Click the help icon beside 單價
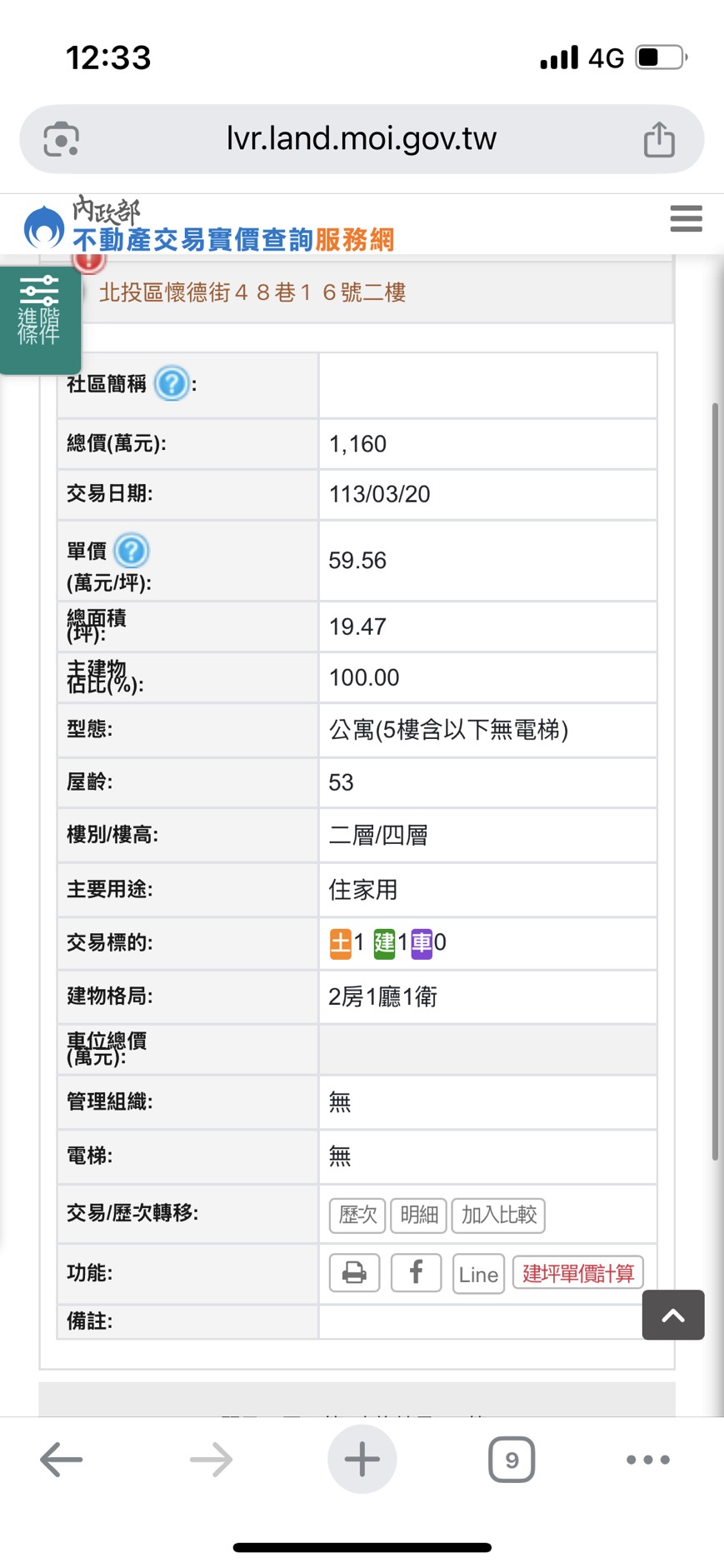This screenshot has width=724, height=1568. coord(132,551)
